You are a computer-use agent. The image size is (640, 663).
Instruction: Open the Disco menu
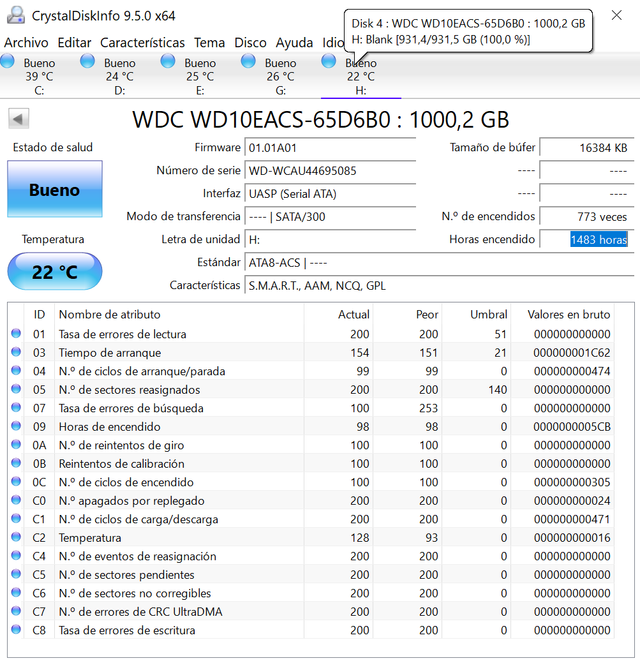tap(250, 43)
